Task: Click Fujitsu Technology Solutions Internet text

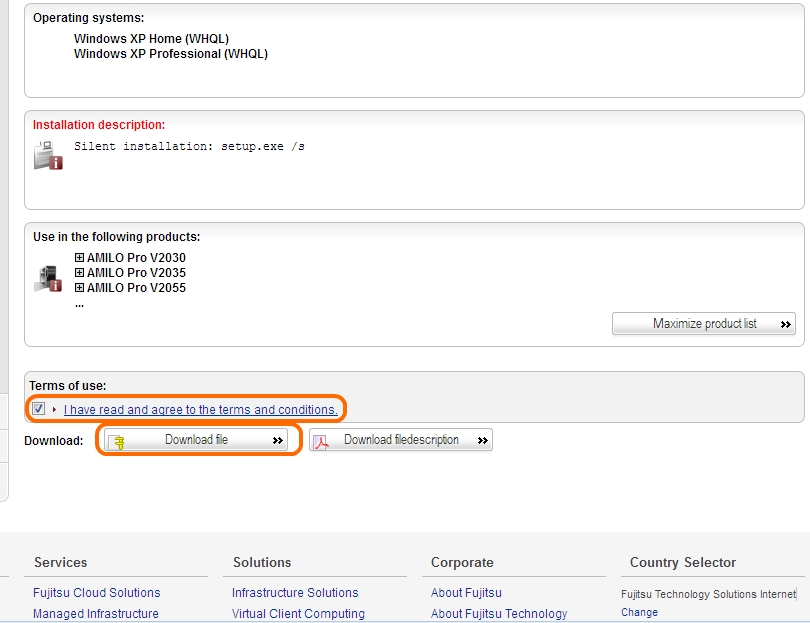Action: coord(708,594)
